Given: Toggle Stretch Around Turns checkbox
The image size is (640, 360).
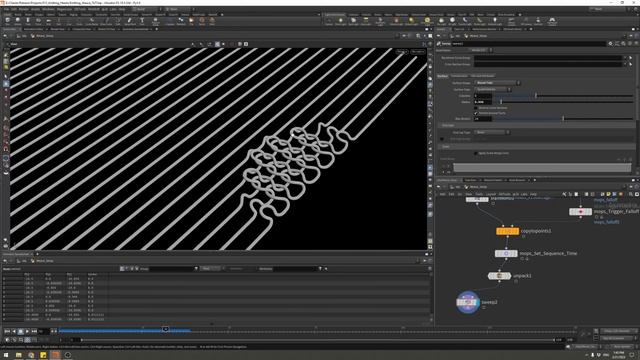Looking at the screenshot, I should [476, 113].
